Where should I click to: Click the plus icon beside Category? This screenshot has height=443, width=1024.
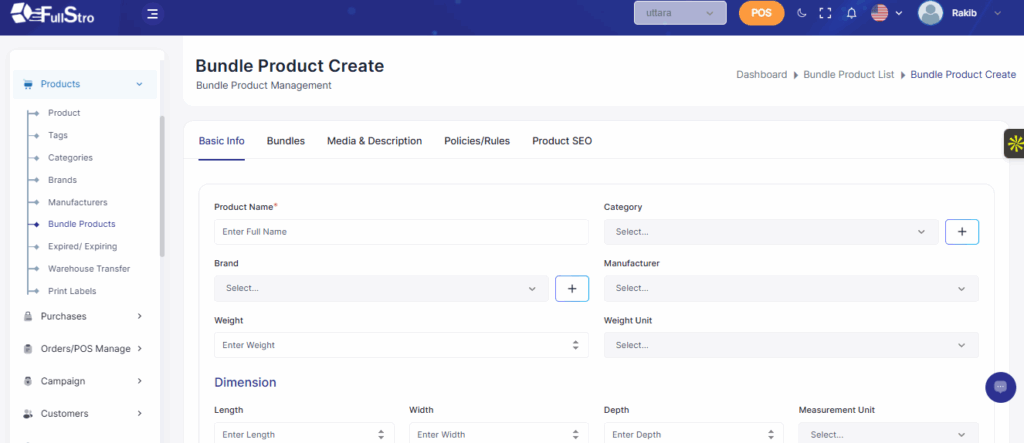(962, 232)
